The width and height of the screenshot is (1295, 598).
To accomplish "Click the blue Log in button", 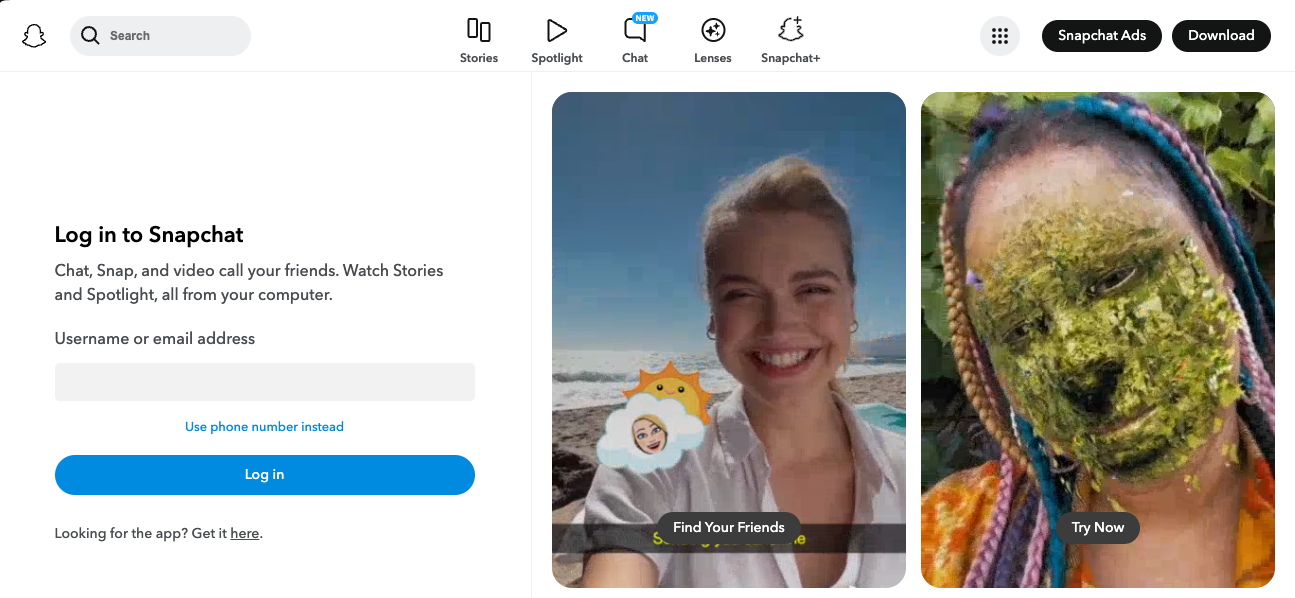I will 264,475.
